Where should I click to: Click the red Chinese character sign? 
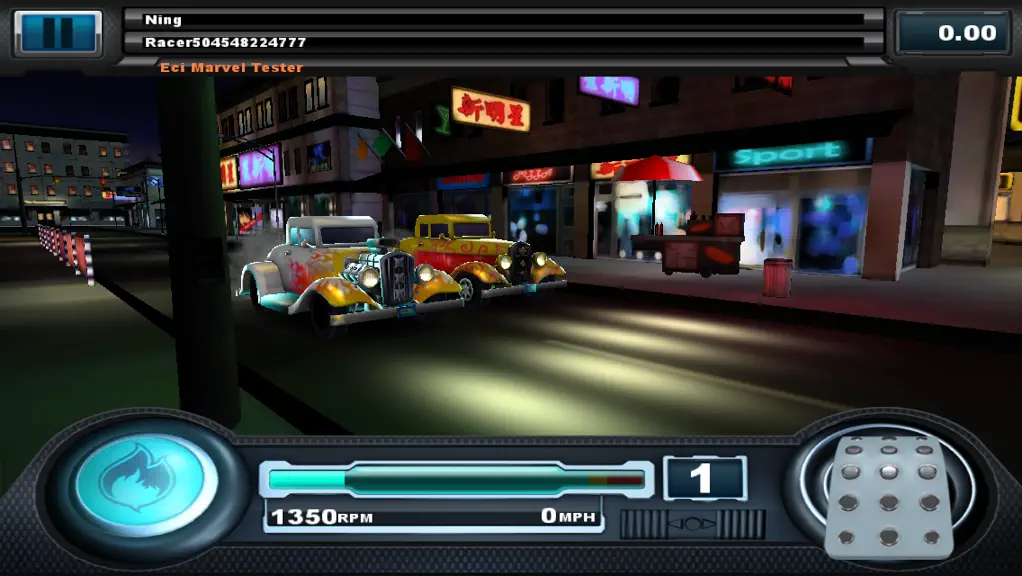[490, 109]
